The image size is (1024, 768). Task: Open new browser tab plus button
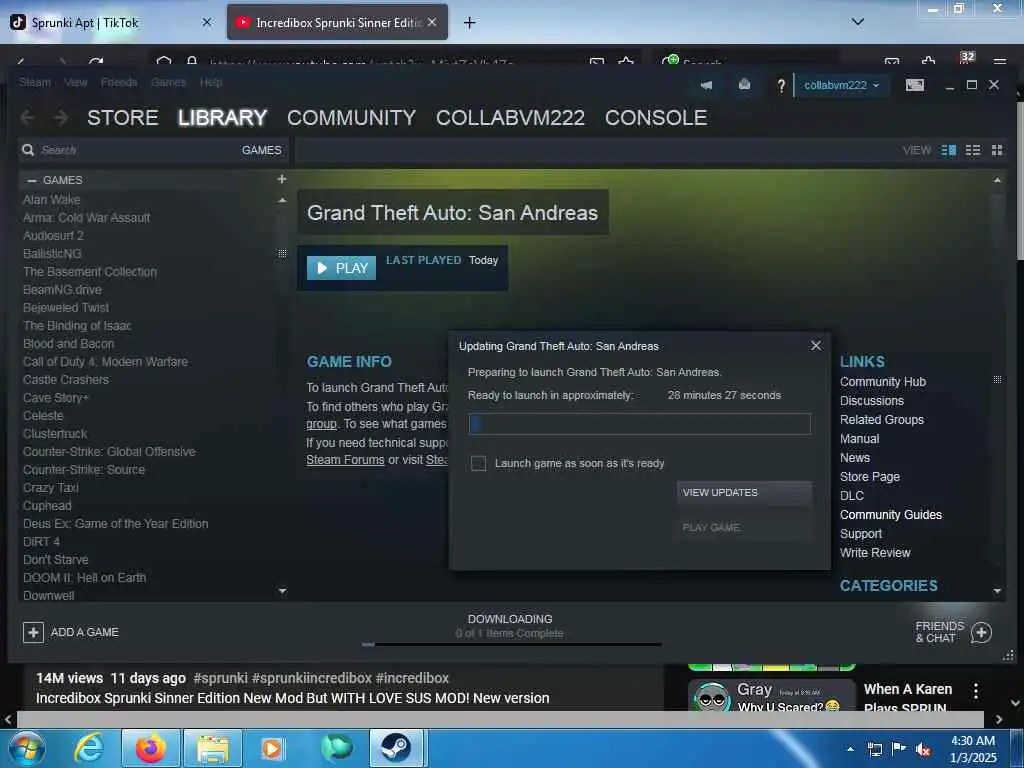(469, 23)
